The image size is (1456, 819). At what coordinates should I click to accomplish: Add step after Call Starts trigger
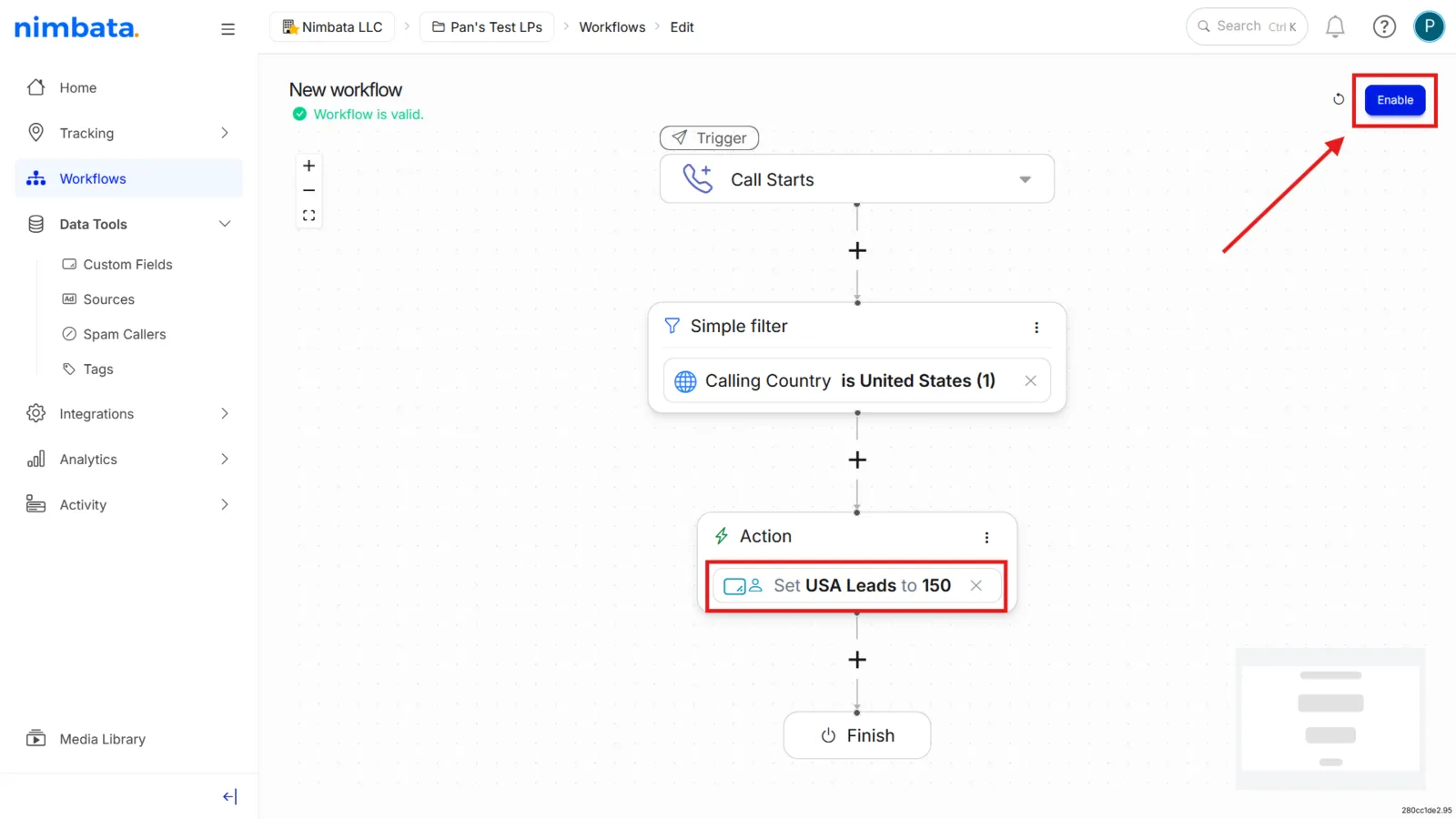(x=857, y=250)
